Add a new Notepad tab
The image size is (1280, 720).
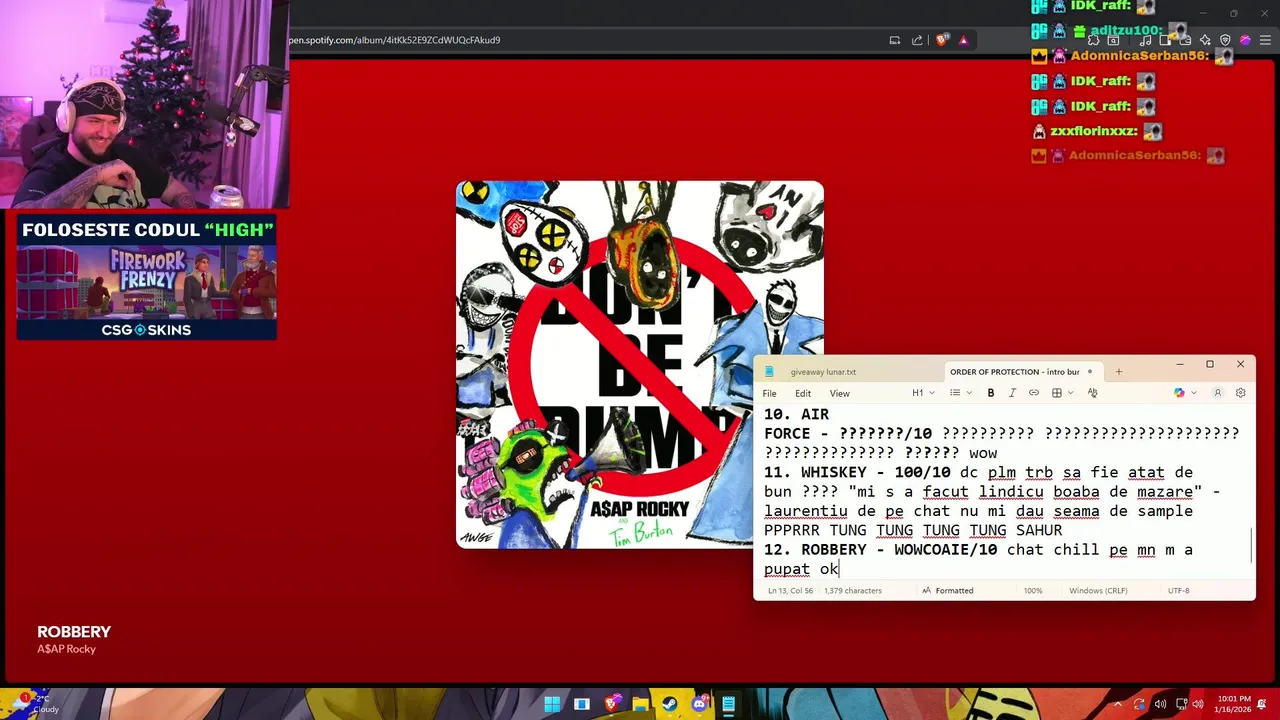[x=1119, y=372]
